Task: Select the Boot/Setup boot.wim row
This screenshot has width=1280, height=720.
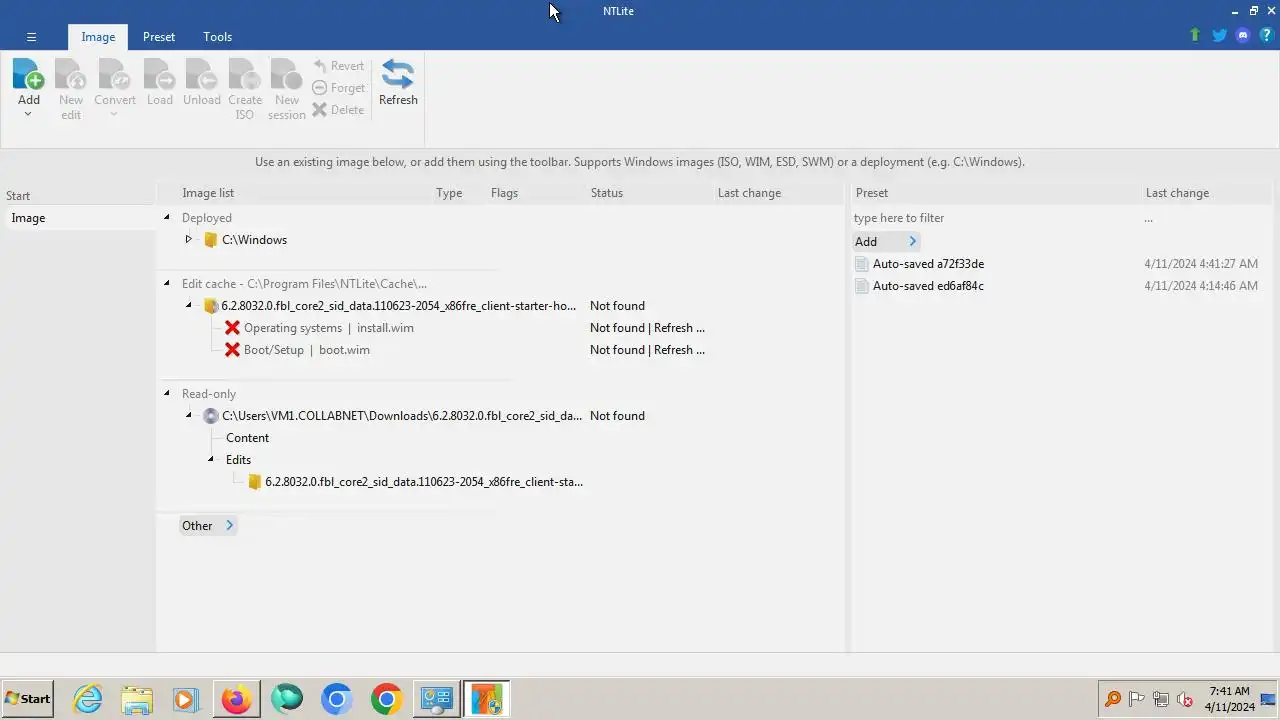Action: 306,350
